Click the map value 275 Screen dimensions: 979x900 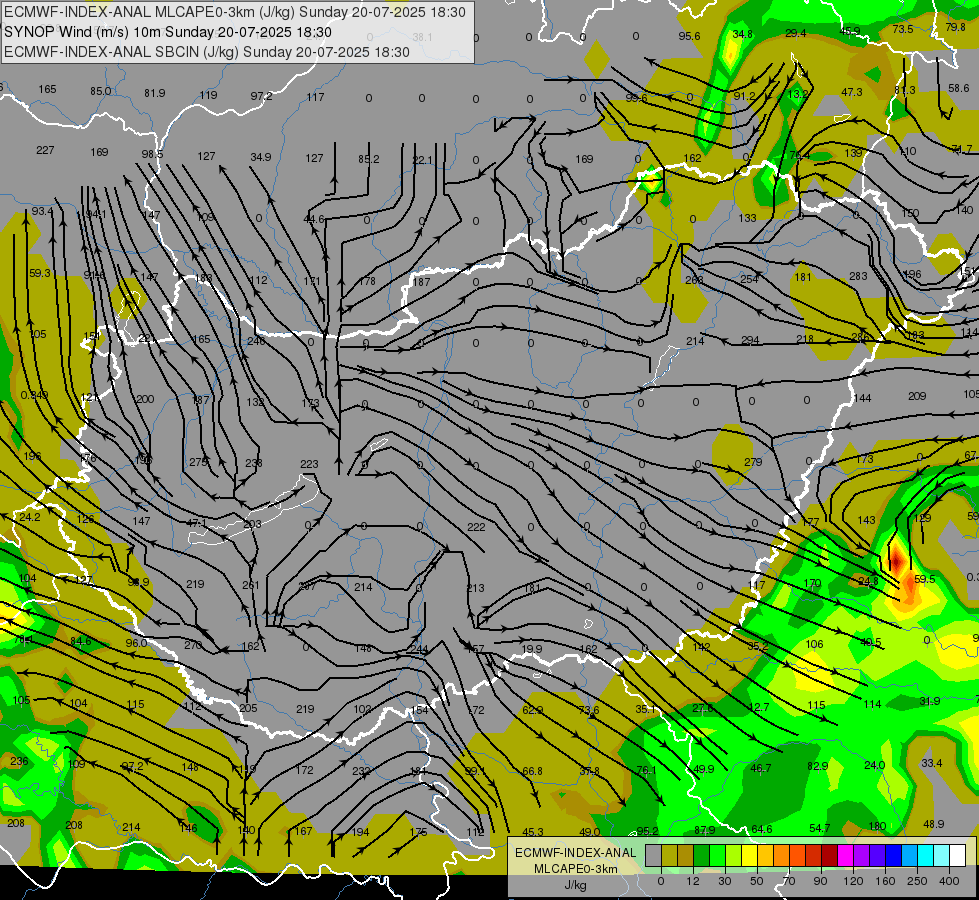pos(199,462)
